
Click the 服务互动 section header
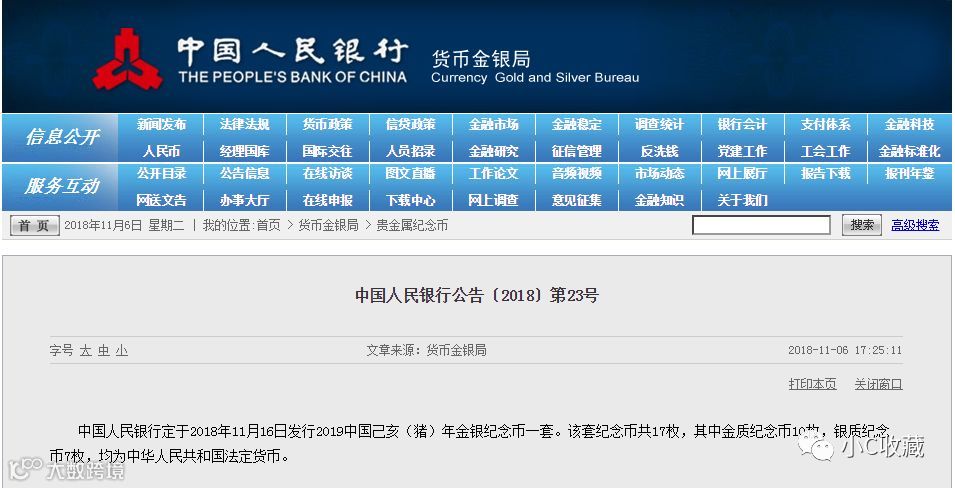click(x=61, y=186)
